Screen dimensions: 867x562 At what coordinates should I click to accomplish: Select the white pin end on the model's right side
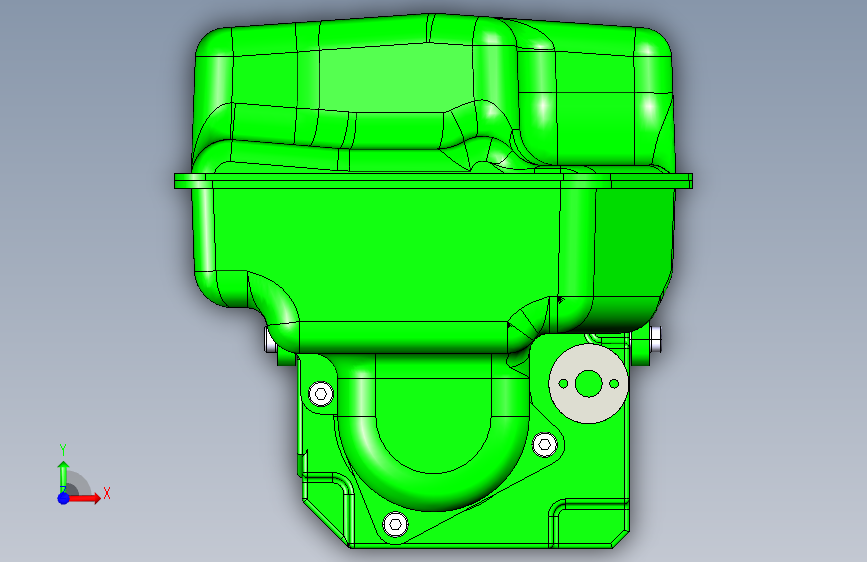[655, 339]
